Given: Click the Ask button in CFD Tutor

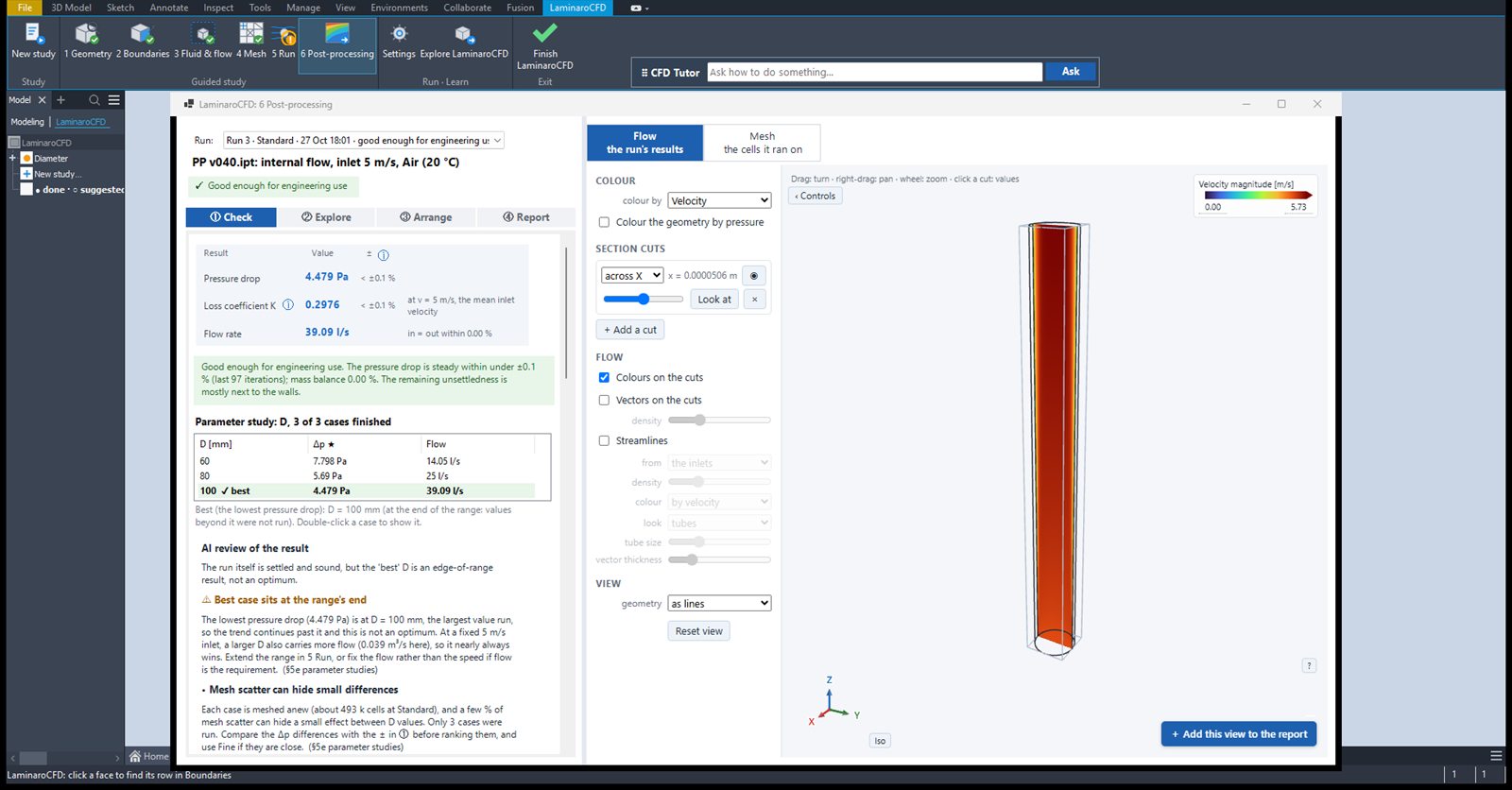Looking at the screenshot, I should point(1071,72).
